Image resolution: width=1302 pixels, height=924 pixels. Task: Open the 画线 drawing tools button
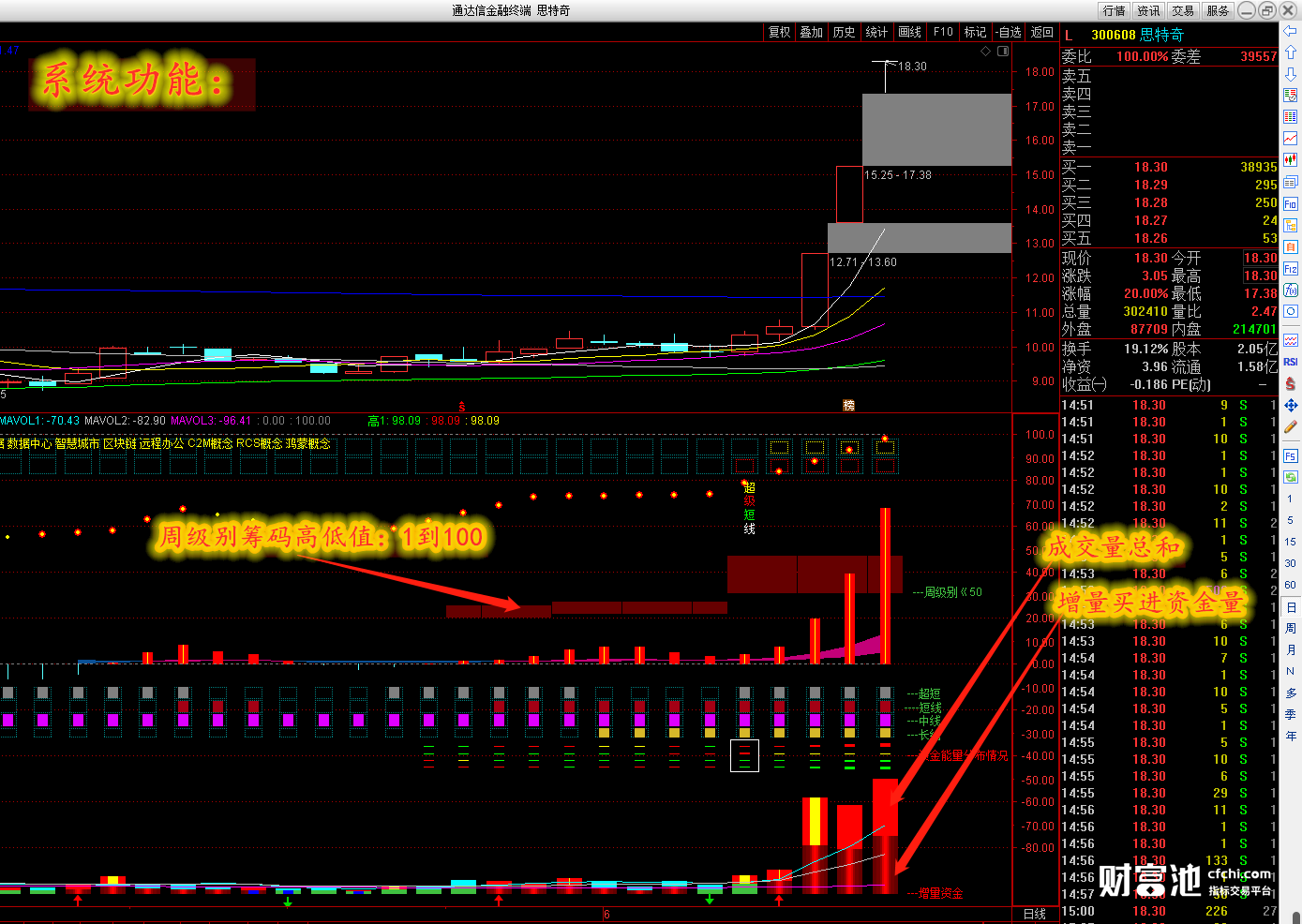point(910,32)
